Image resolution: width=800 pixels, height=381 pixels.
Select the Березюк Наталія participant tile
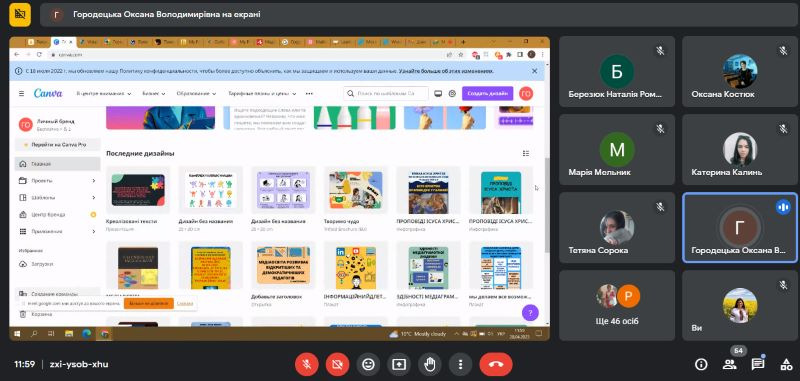click(x=617, y=71)
